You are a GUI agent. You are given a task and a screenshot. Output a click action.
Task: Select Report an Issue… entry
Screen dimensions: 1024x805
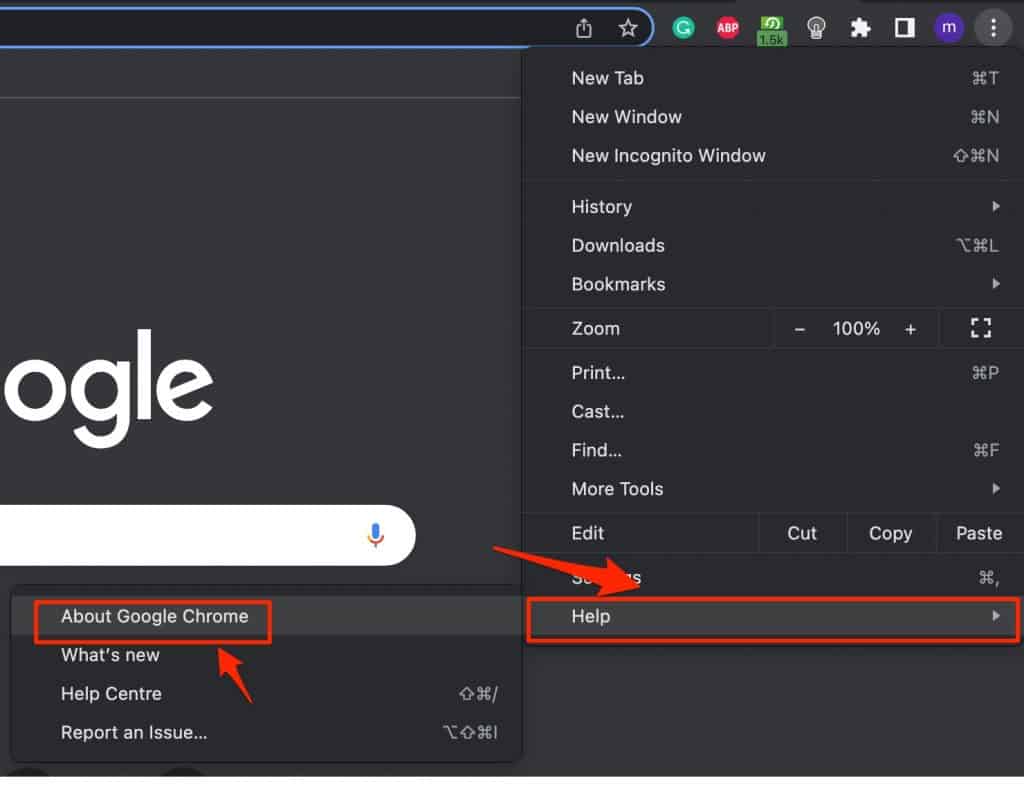pyautogui.click(x=266, y=733)
